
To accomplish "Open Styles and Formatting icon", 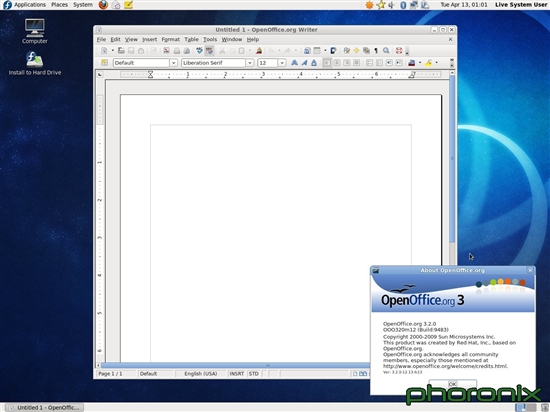I will pyautogui.click(x=104, y=63).
